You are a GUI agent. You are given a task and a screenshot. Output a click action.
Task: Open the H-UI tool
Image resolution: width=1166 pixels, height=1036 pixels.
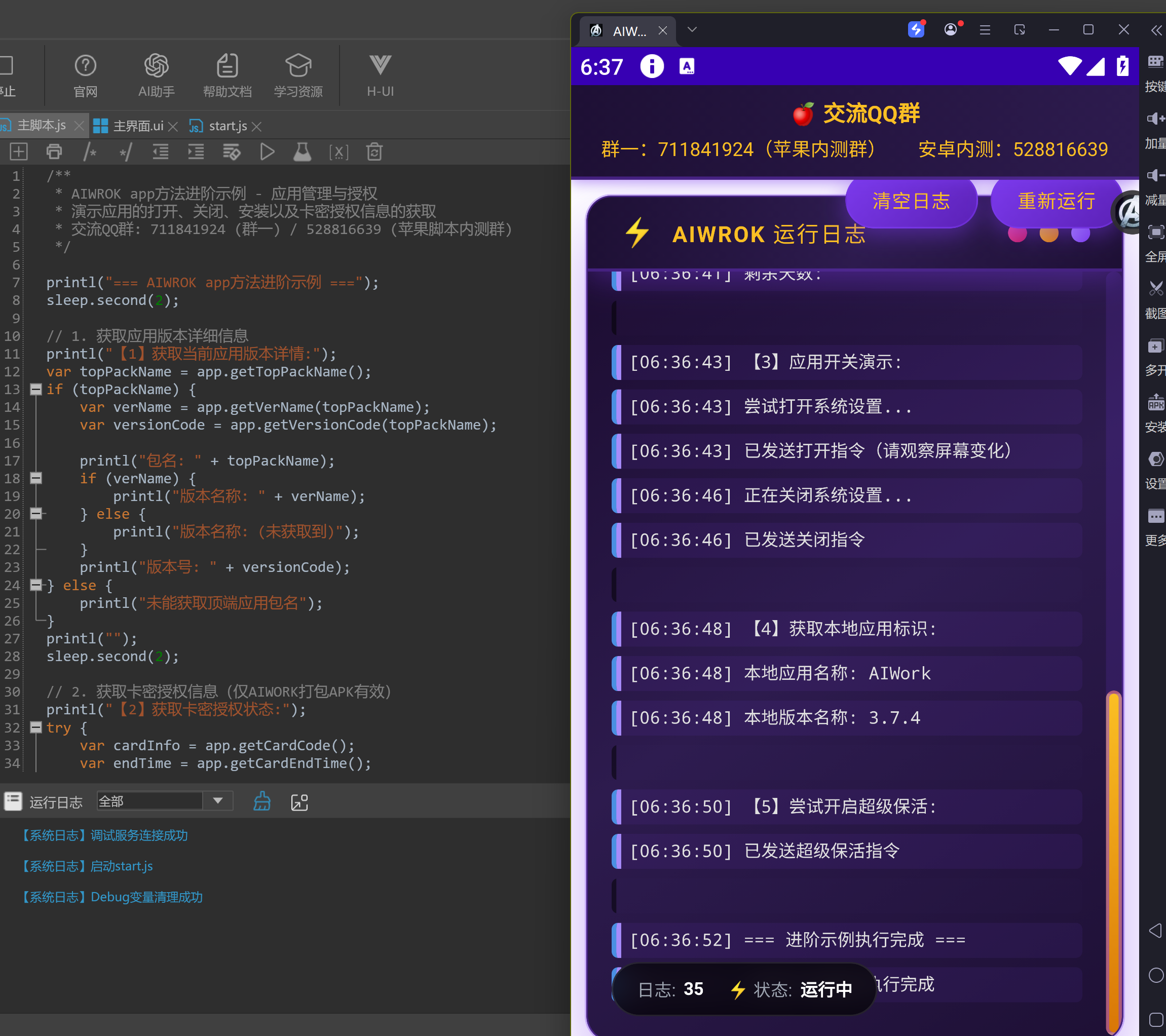(380, 76)
